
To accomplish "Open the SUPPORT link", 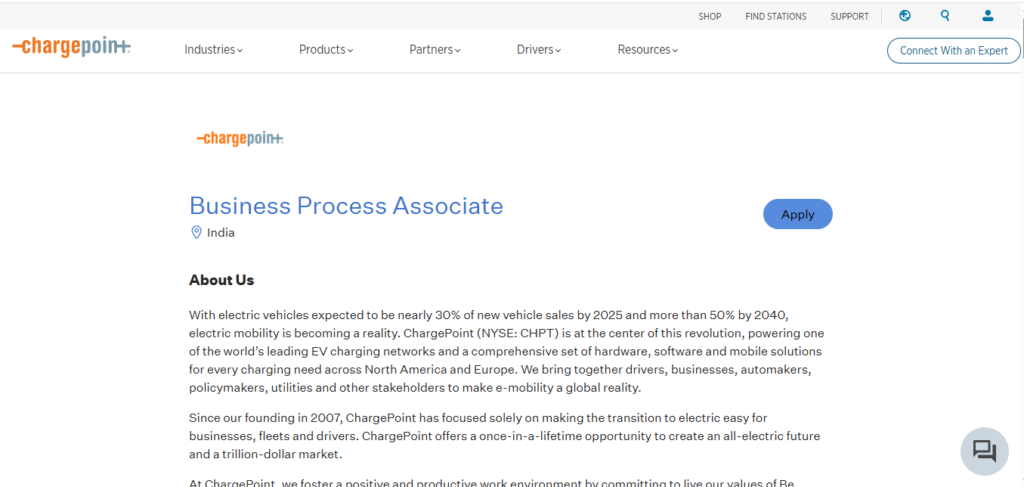I will (850, 17).
